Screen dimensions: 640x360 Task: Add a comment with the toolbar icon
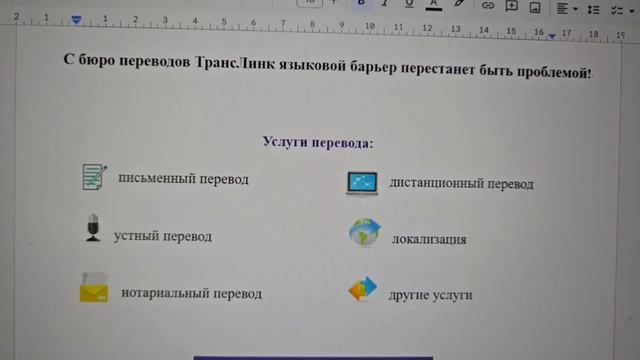click(x=511, y=6)
